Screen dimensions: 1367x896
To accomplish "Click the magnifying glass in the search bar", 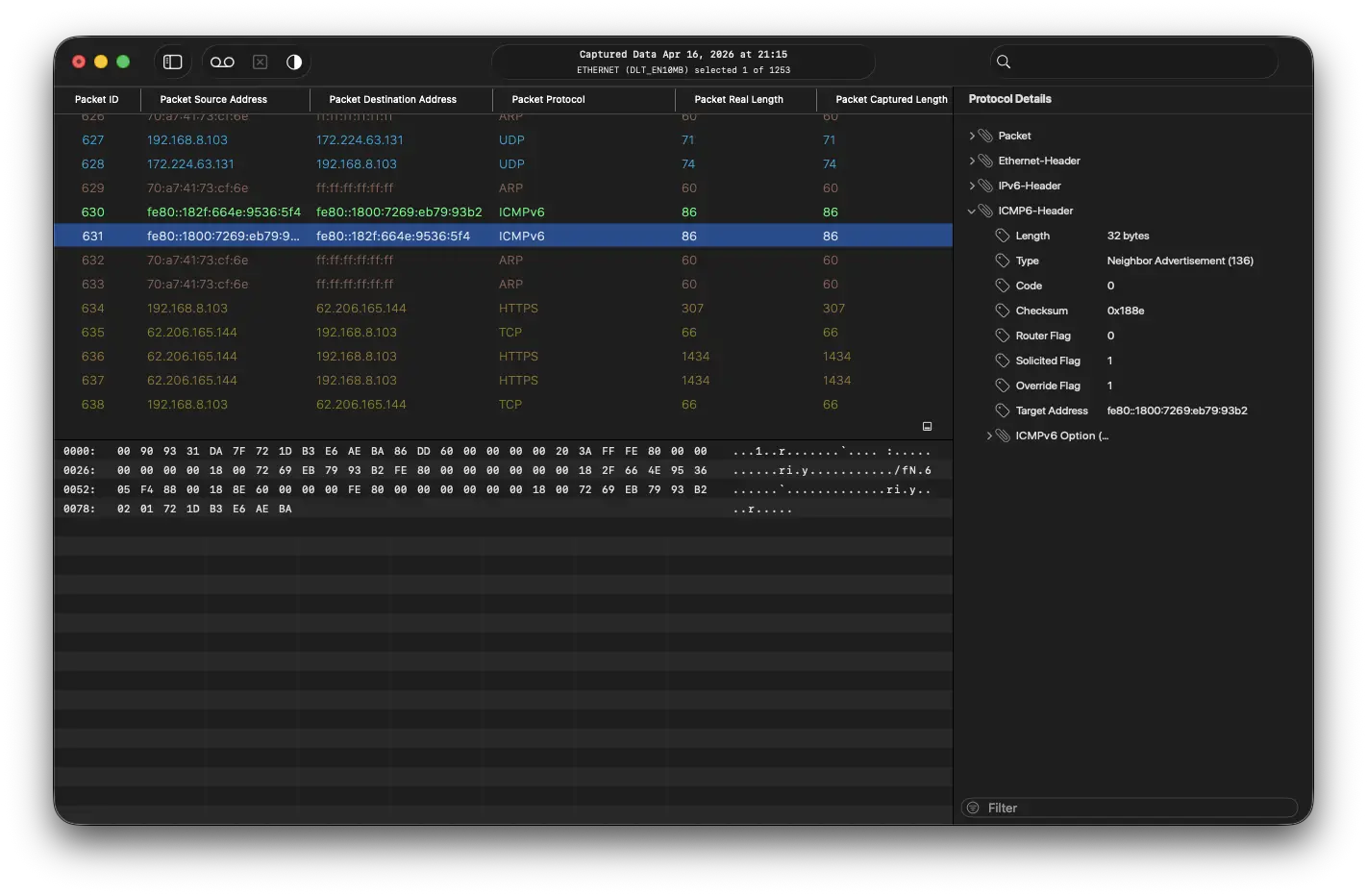I will [1003, 61].
